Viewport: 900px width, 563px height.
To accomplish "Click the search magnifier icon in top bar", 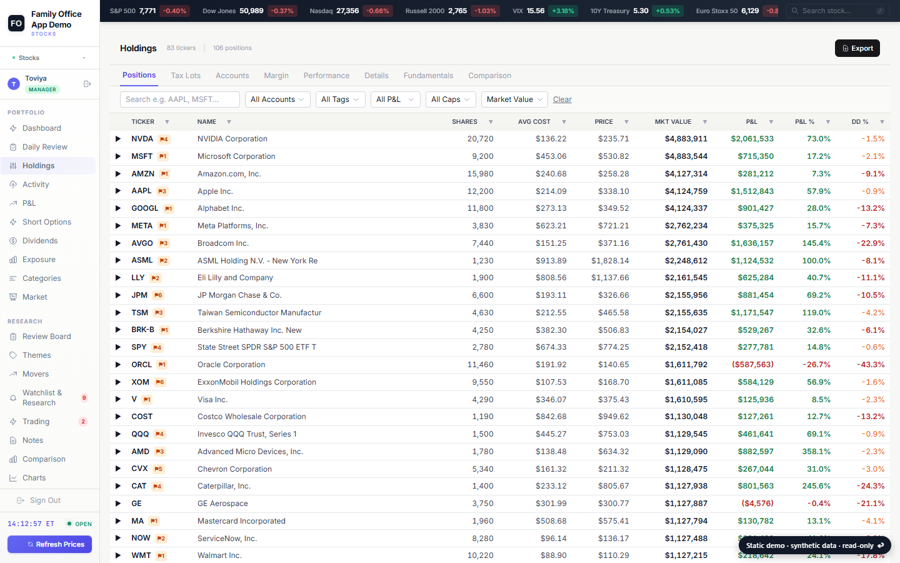I will 795,11.
